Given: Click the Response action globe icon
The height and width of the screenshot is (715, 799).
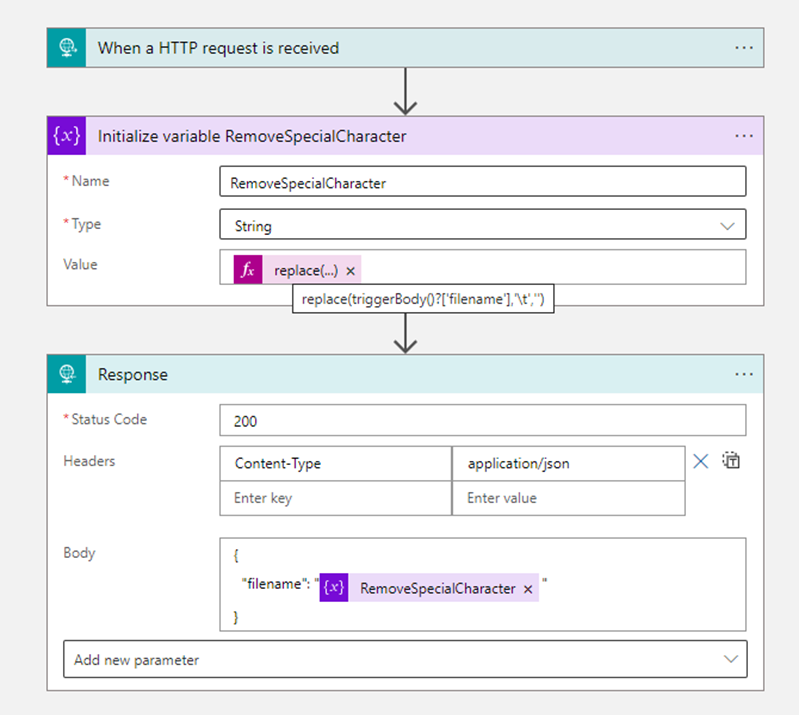Looking at the screenshot, I should [x=67, y=374].
